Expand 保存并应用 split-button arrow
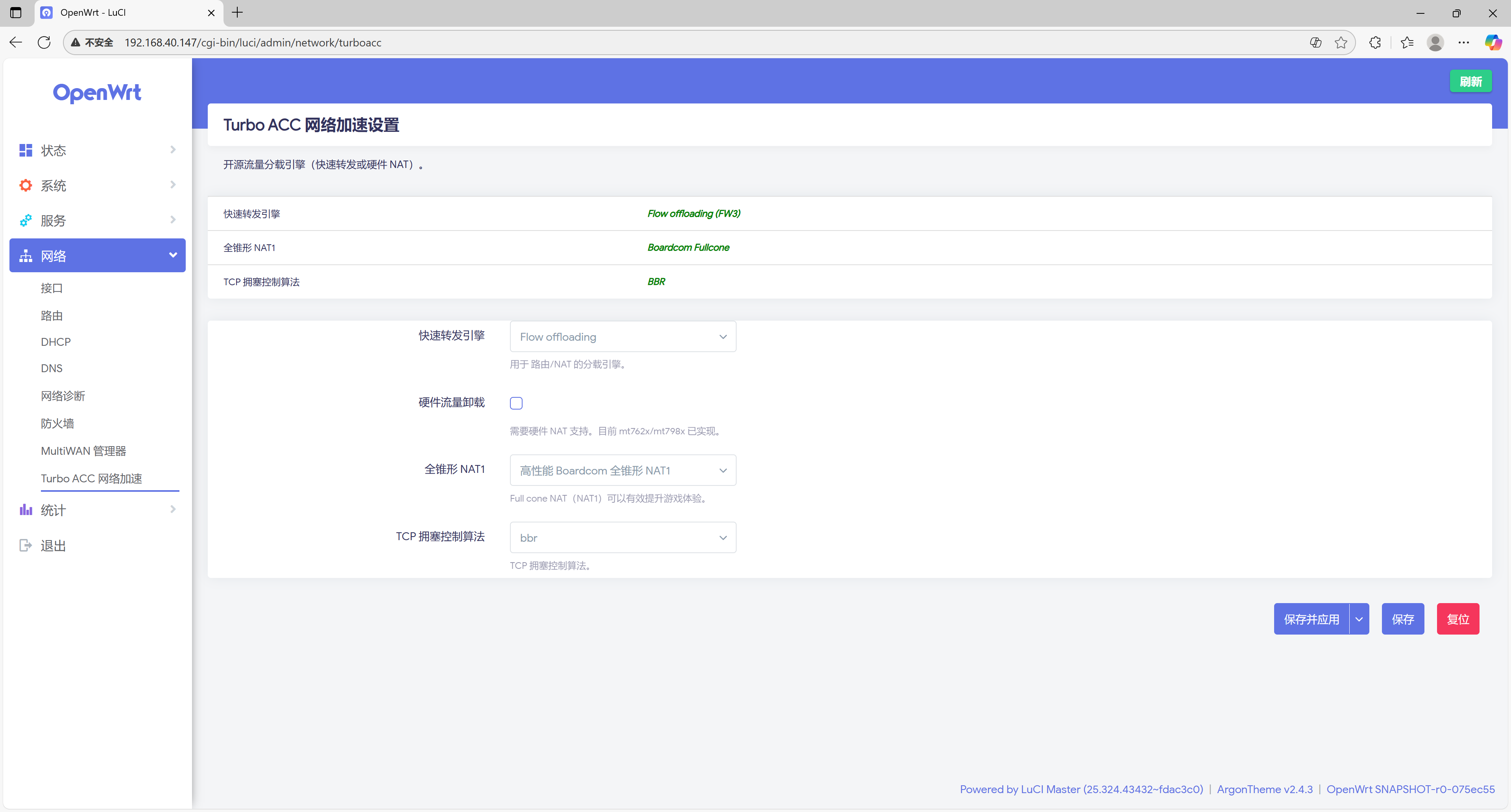 pos(1359,619)
